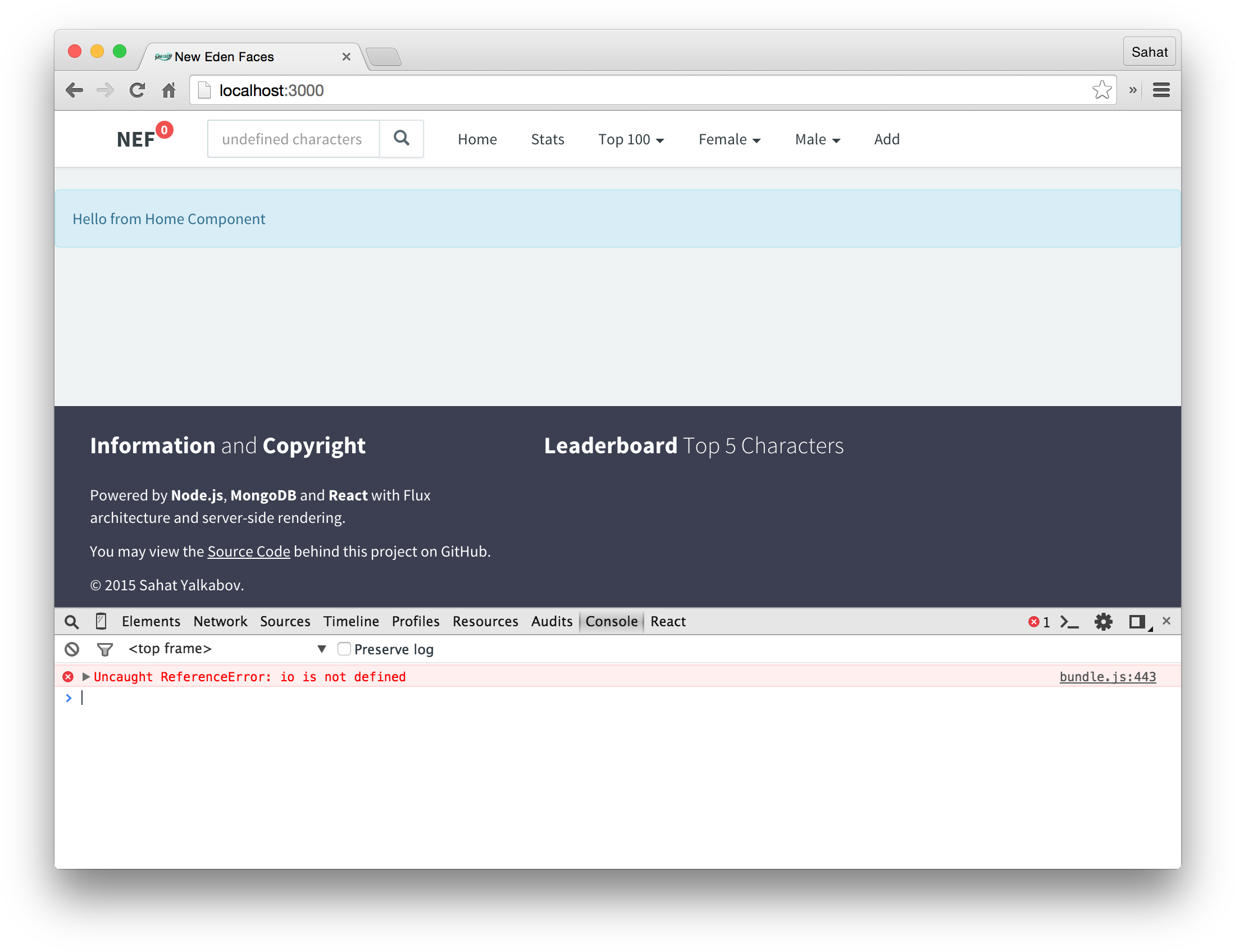1235x952 pixels.
Task: Click the NEF brand logo
Action: click(x=136, y=139)
